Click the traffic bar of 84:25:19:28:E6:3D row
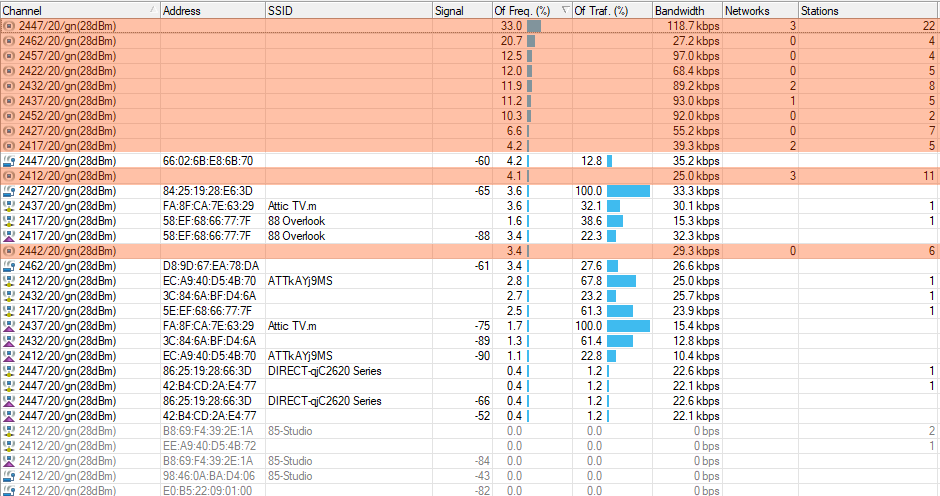Screen dimensions: 940x496 coord(628,191)
